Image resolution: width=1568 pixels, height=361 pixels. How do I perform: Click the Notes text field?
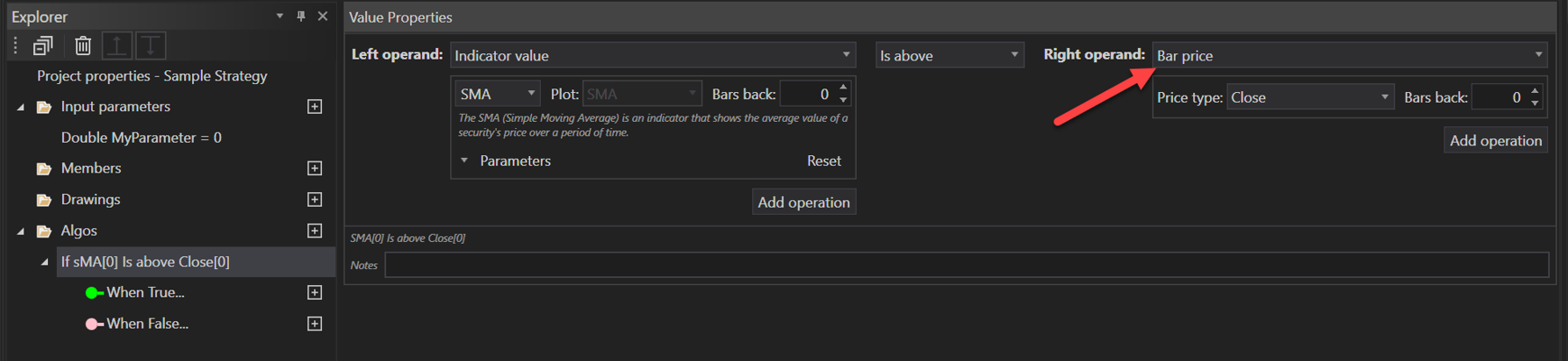(966, 264)
